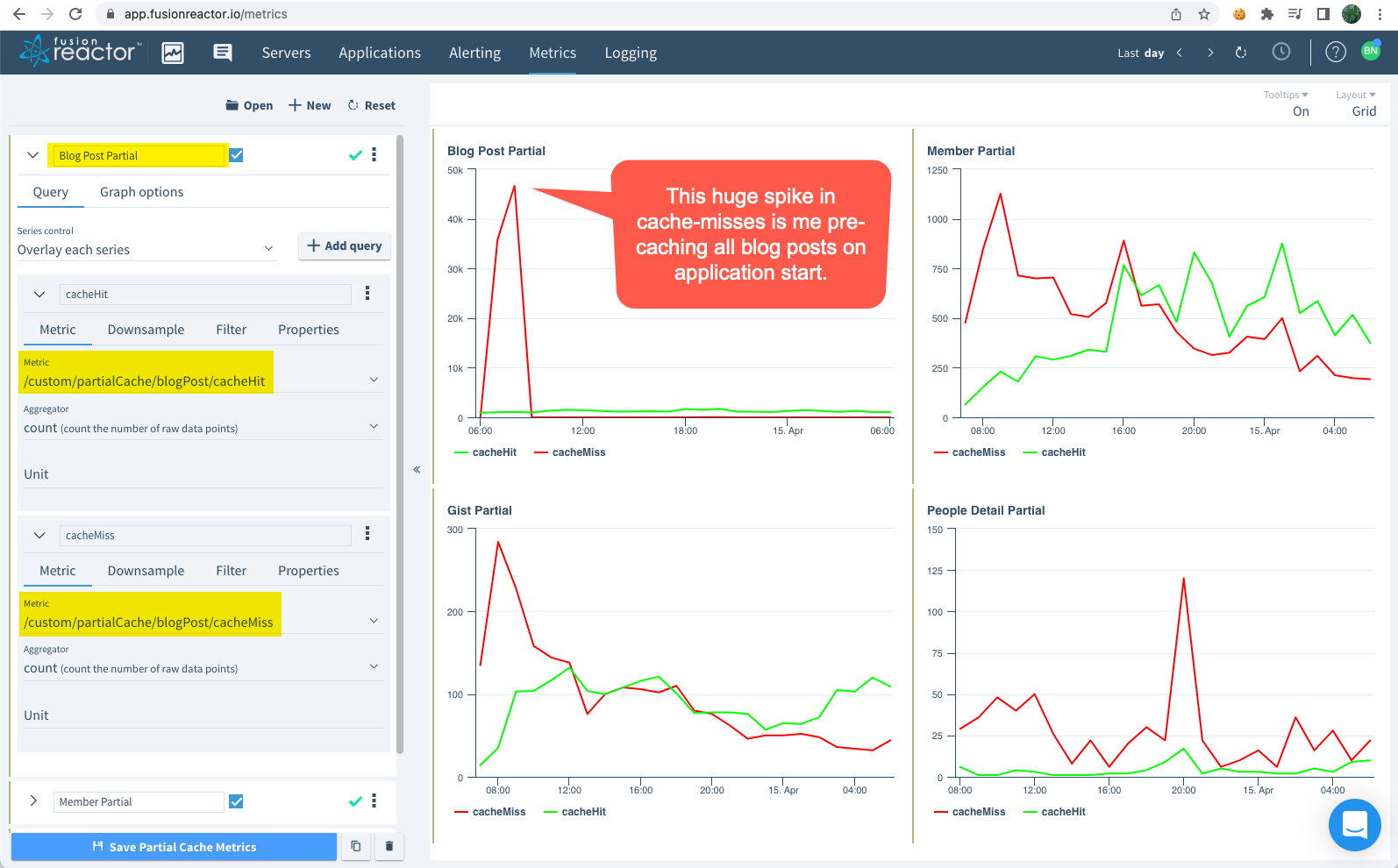Click the Add query button
Viewport: 1398px width, 868px height.
pyautogui.click(x=344, y=246)
